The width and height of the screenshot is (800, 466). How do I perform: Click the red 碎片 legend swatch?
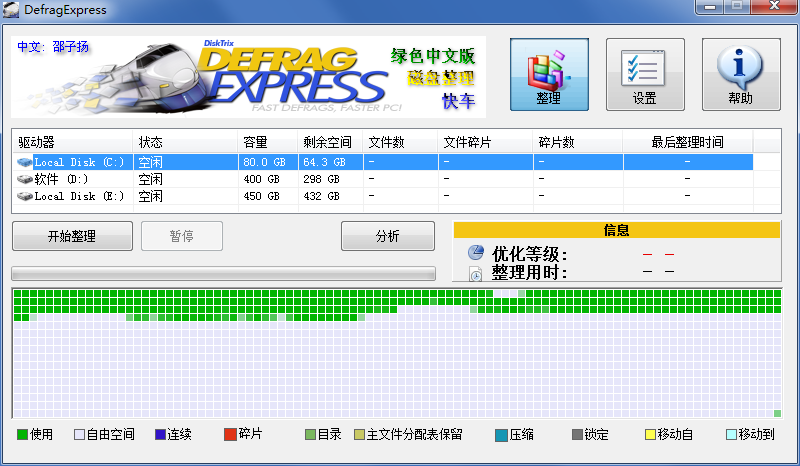click(x=230, y=434)
